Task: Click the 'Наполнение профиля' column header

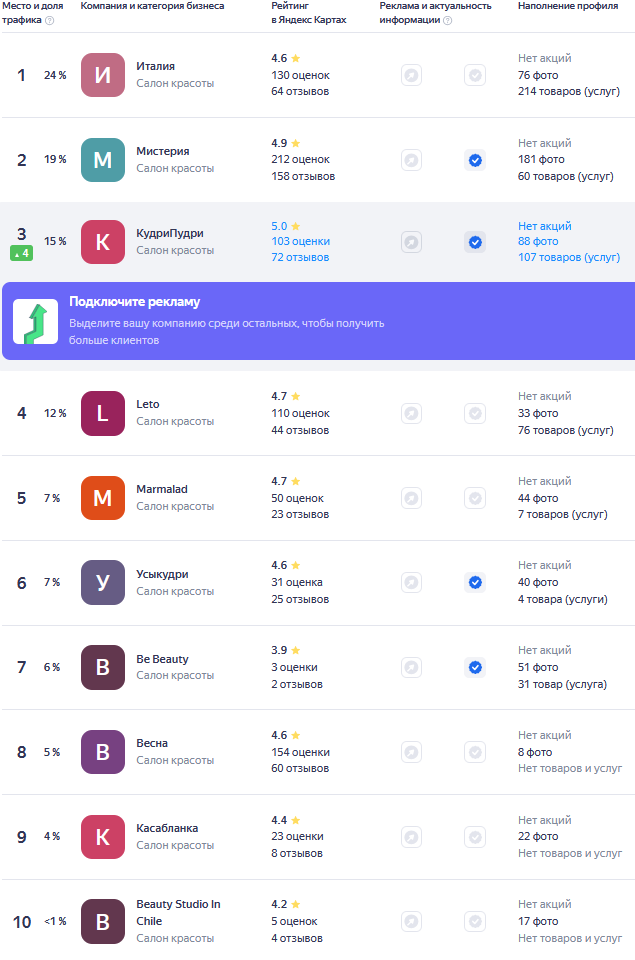Action: (x=568, y=6)
